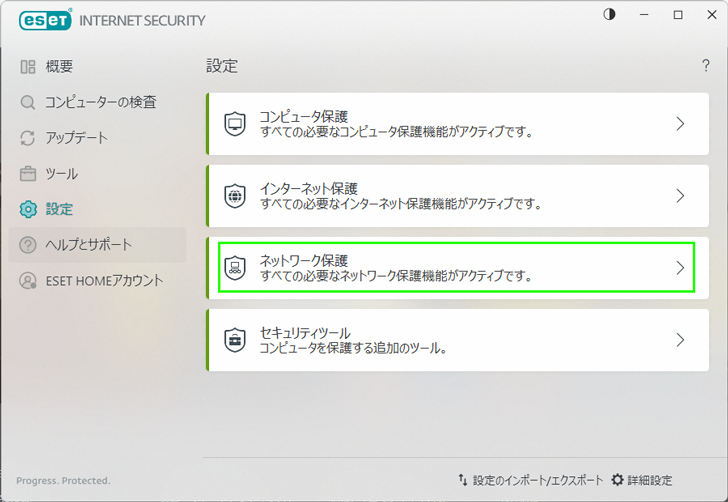Click the セキュリティツール toolbox shield icon

click(x=235, y=340)
